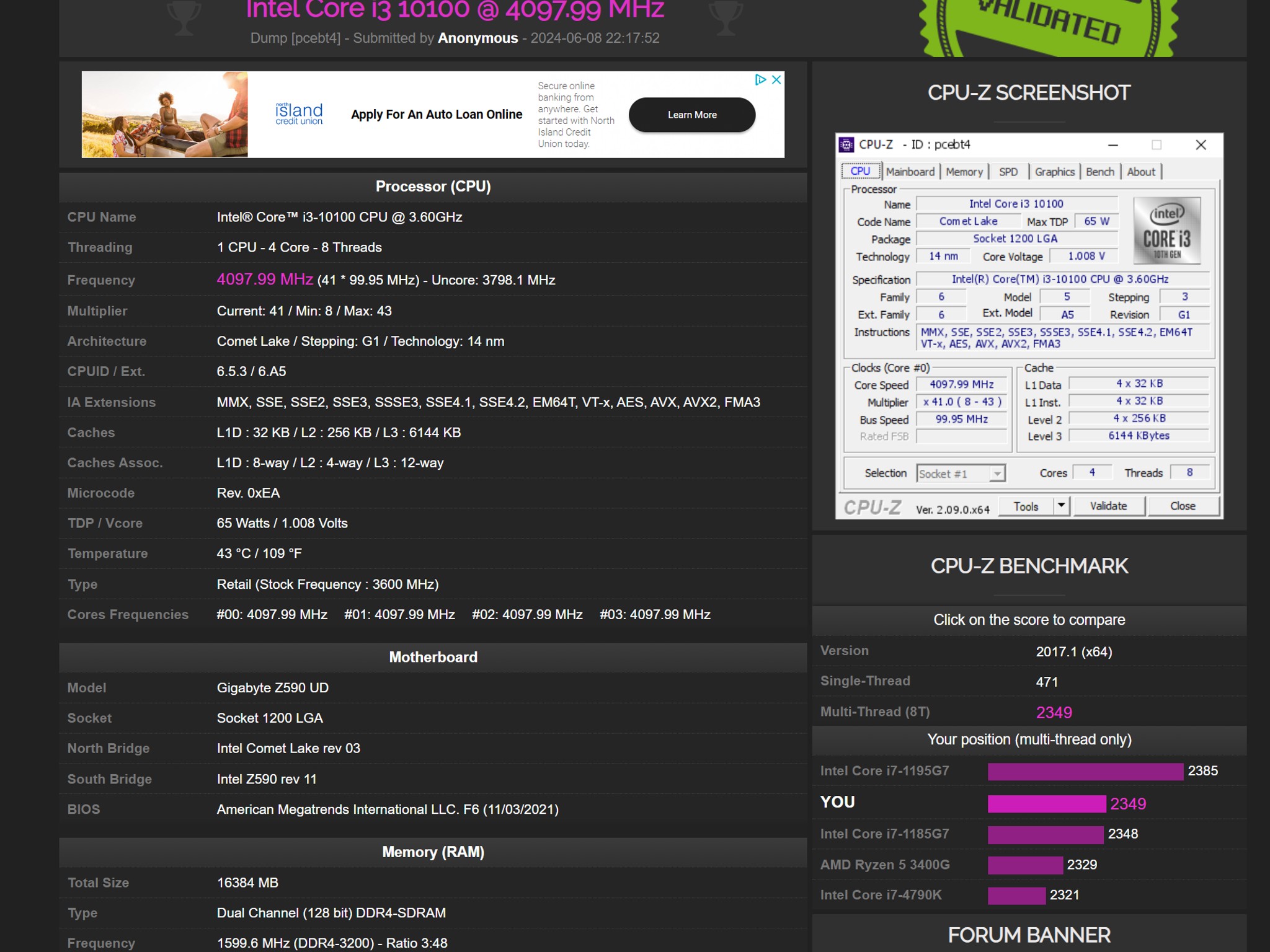Close the ad with the X icon
1270x952 pixels.
[x=776, y=79]
